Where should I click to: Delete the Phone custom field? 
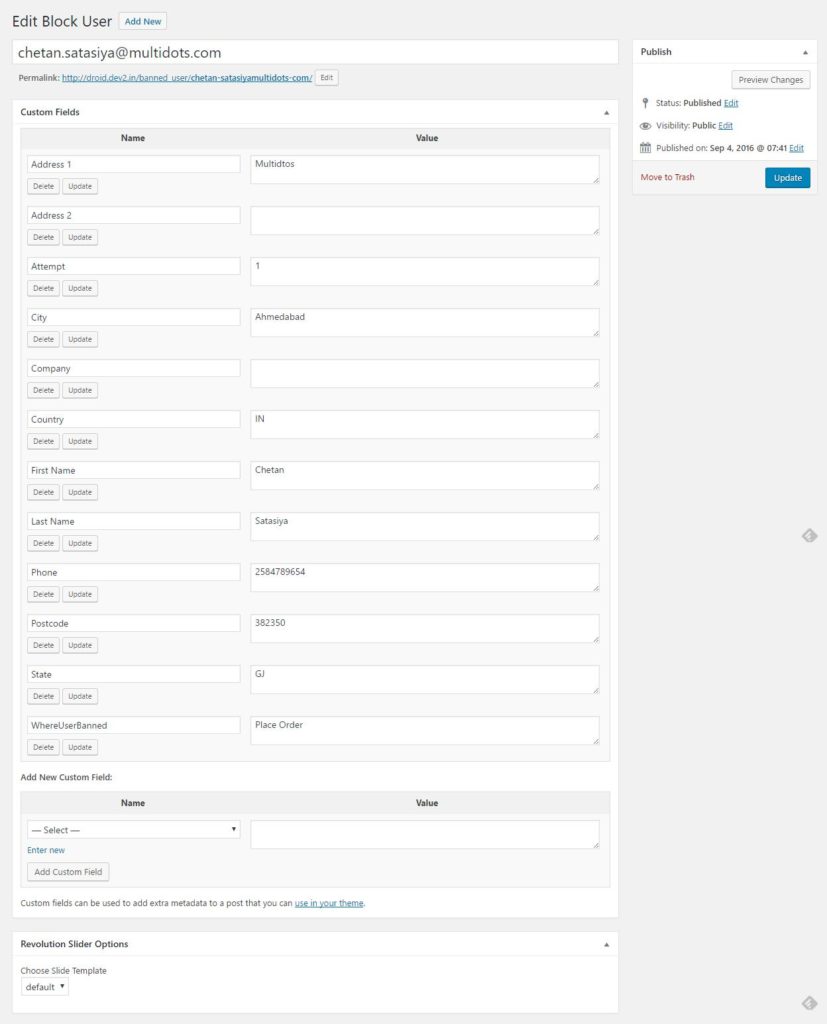tap(43, 594)
